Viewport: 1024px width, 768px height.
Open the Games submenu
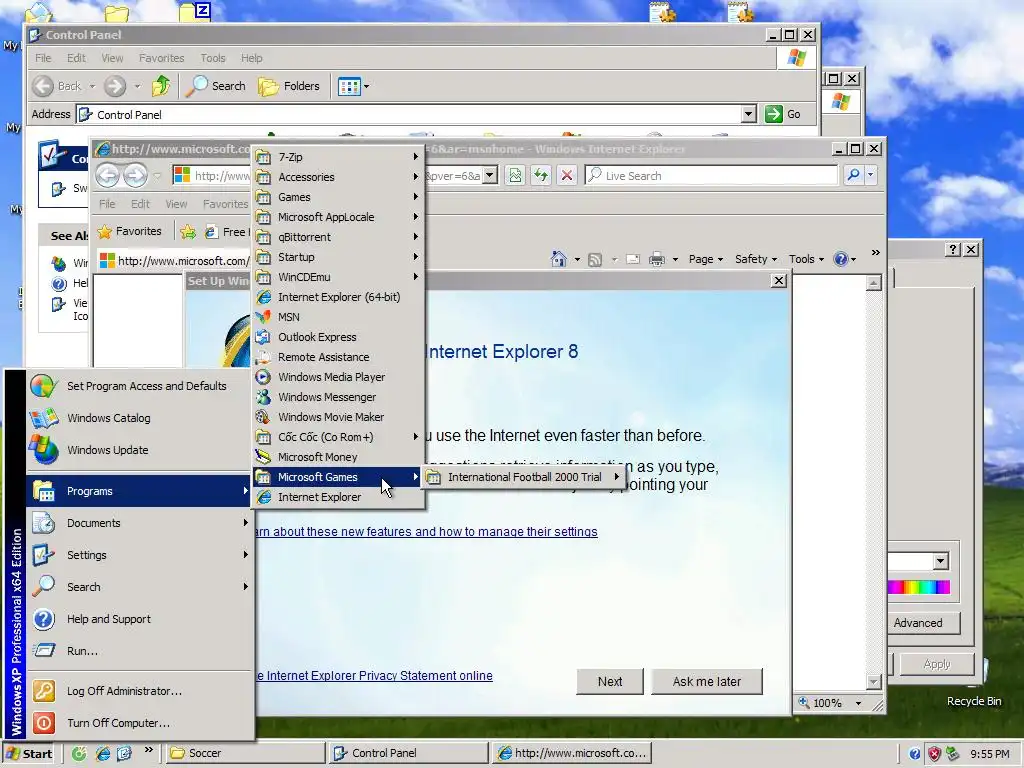[x=338, y=197]
